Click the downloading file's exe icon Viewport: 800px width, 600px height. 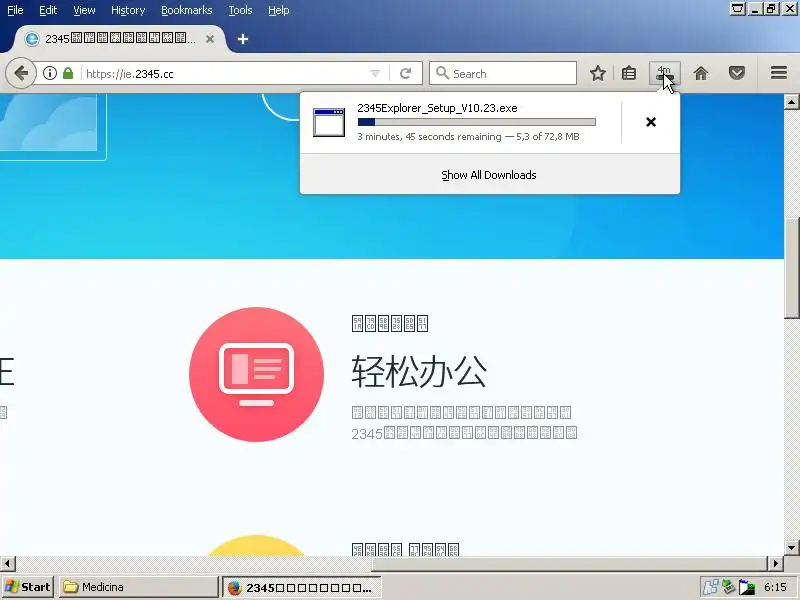329,122
